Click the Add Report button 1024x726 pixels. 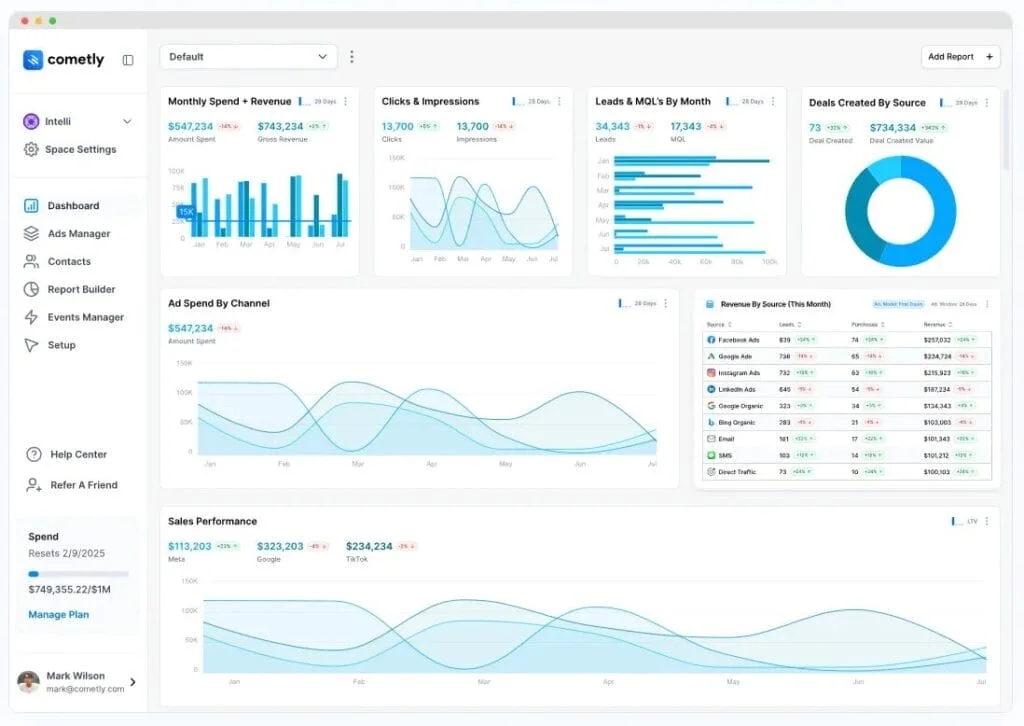[x=960, y=57]
